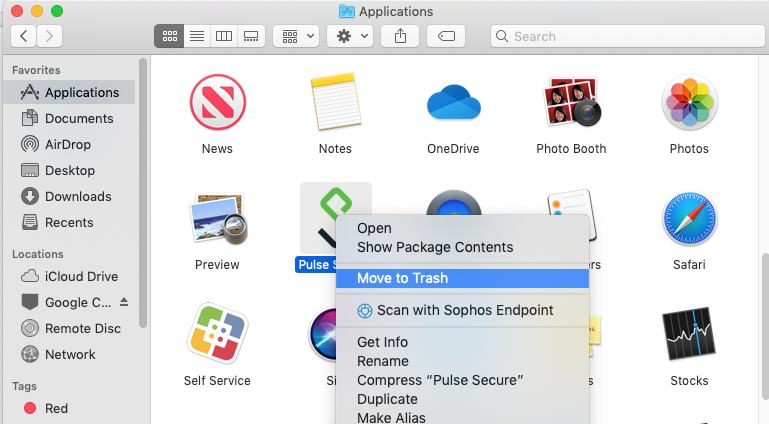Go forward with the right arrow button

point(49,36)
